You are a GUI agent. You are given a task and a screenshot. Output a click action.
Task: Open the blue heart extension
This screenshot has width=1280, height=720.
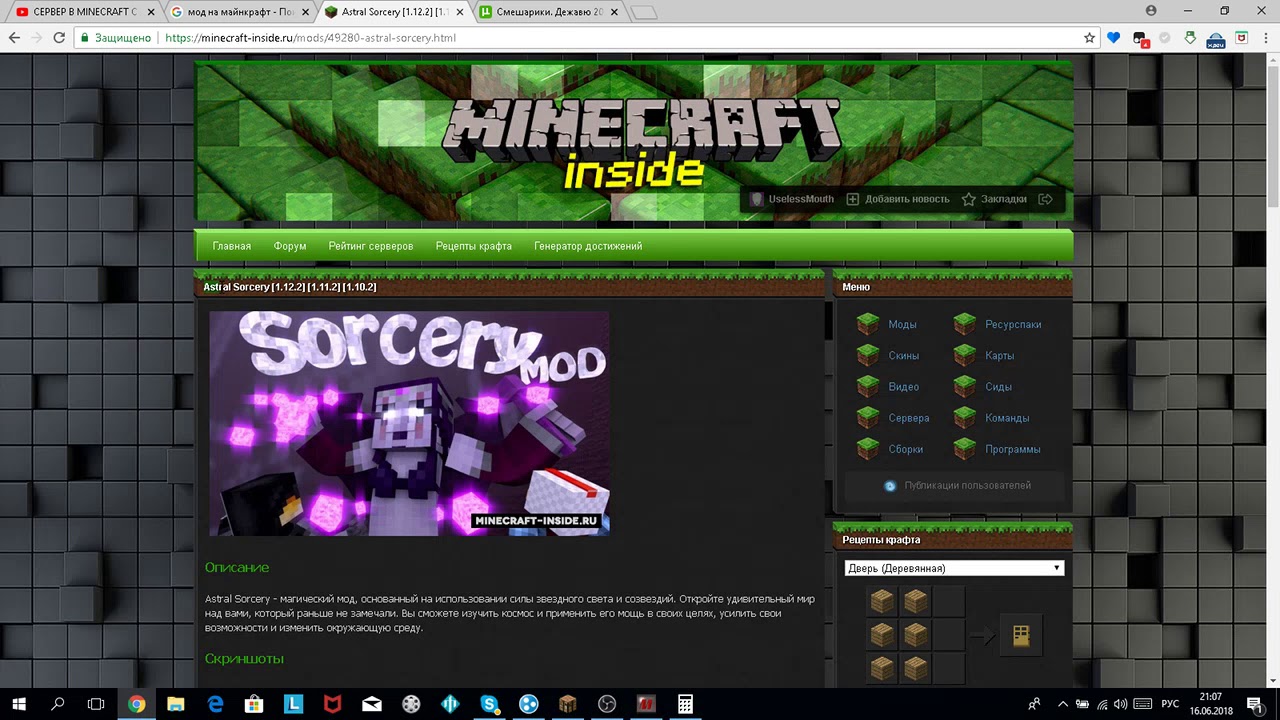coord(1114,38)
